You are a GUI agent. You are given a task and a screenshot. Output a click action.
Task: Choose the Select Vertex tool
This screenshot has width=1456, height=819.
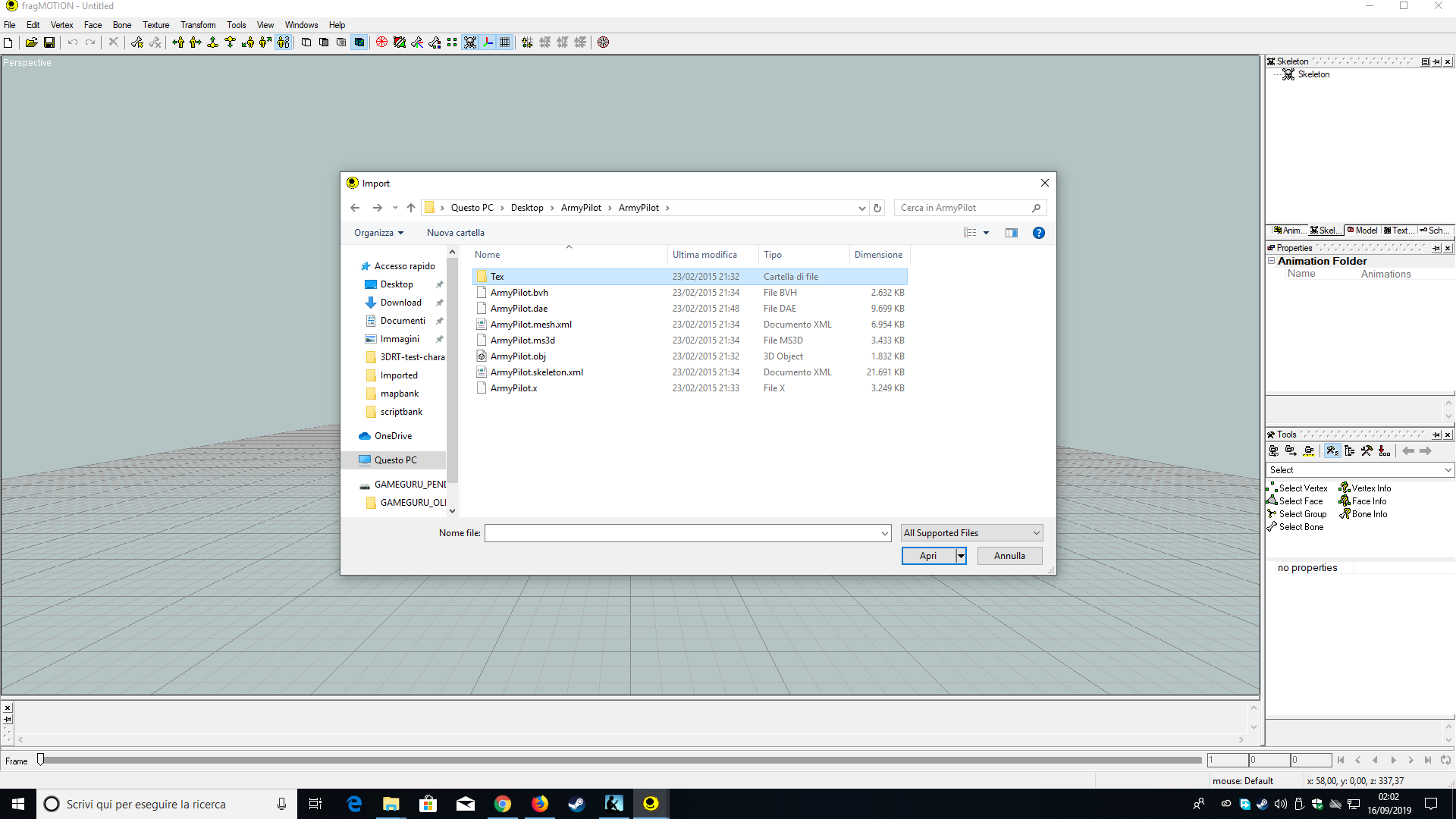(x=1302, y=488)
